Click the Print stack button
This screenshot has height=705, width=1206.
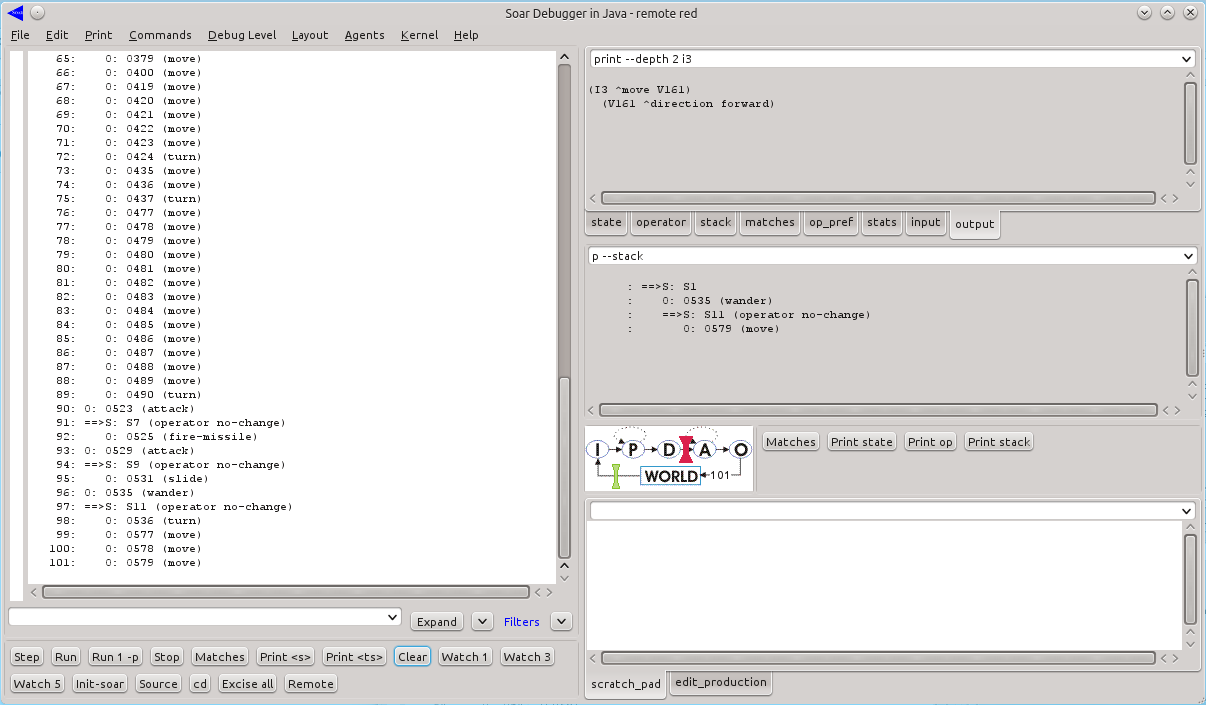pyautogui.click(x=998, y=442)
